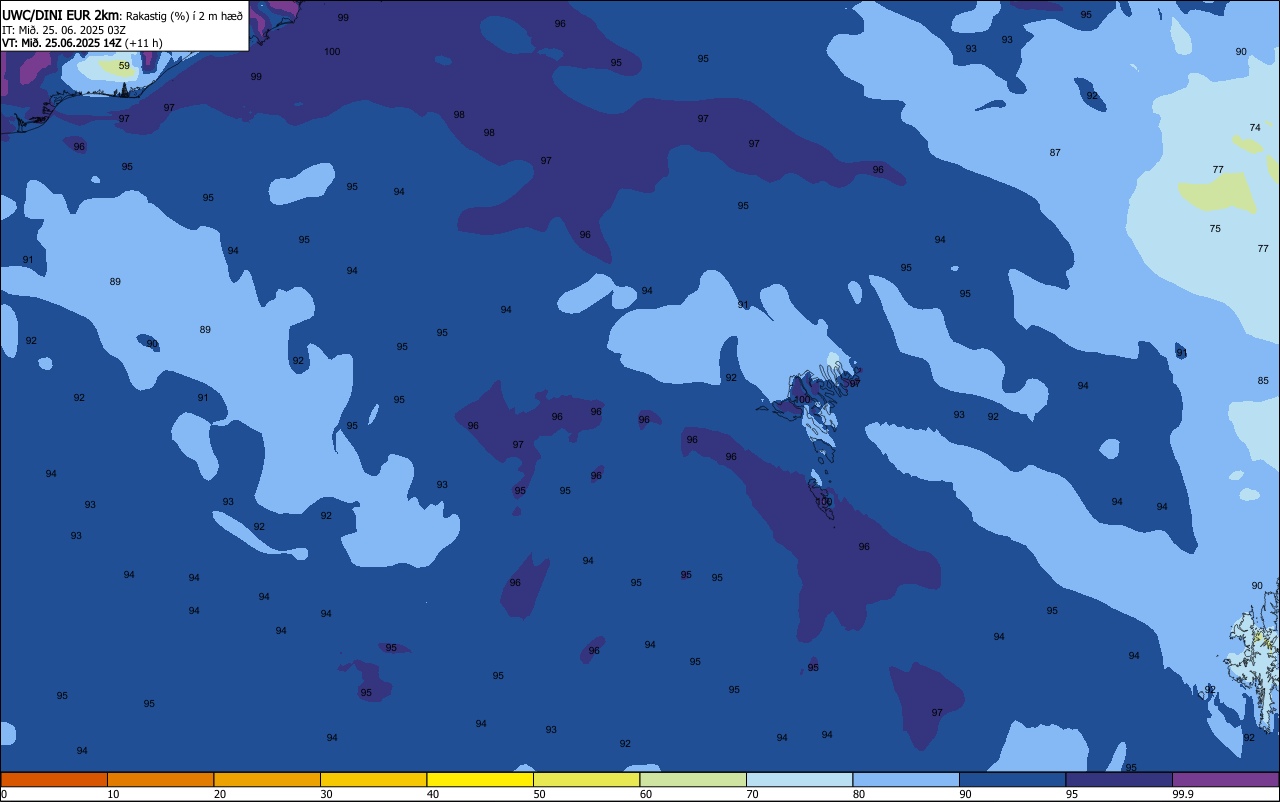Click the 'VT: Mið. 25.06.2025 14Z' line

[x=62, y=42]
